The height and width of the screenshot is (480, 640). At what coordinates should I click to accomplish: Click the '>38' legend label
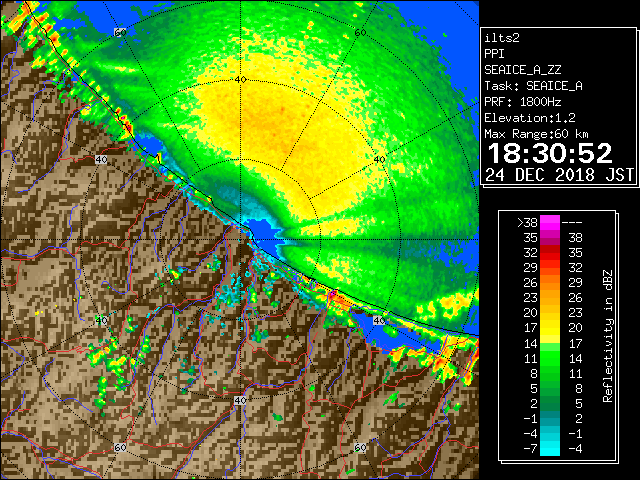coord(527,222)
